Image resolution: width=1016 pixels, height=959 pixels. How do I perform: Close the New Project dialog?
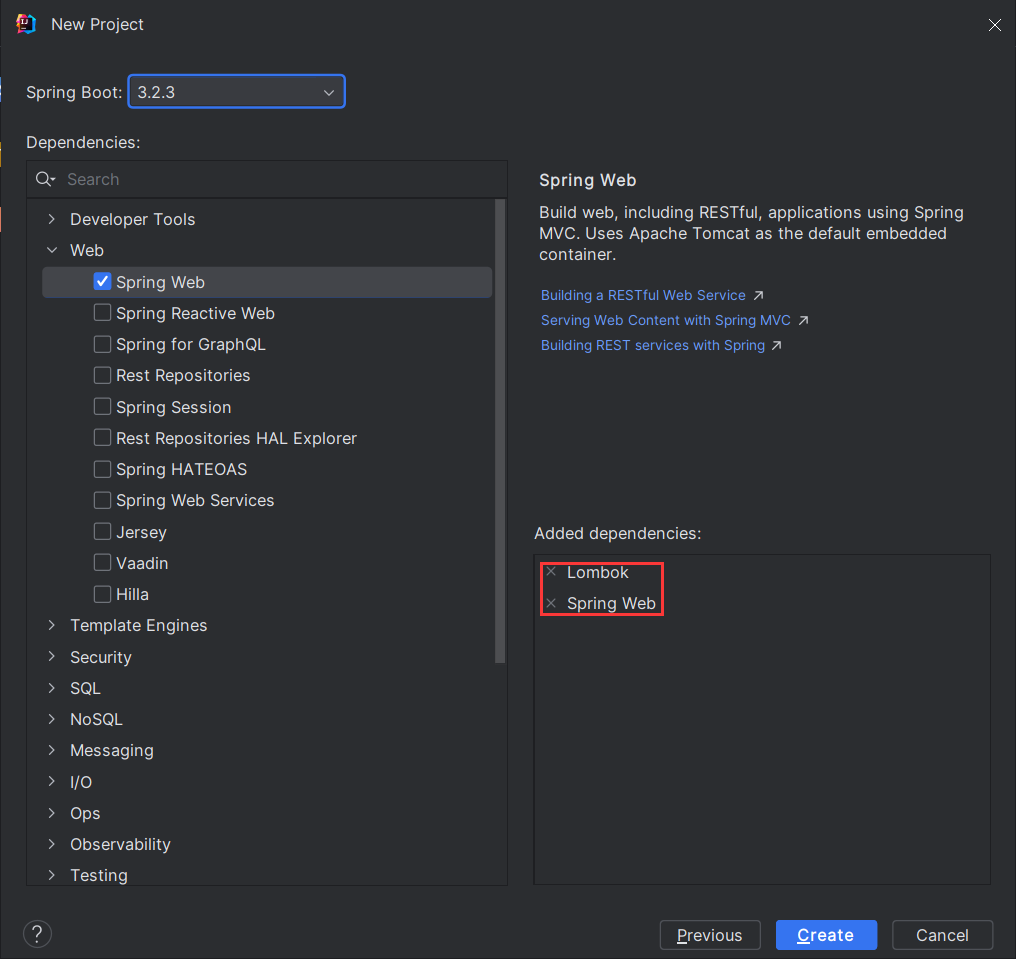tap(995, 25)
